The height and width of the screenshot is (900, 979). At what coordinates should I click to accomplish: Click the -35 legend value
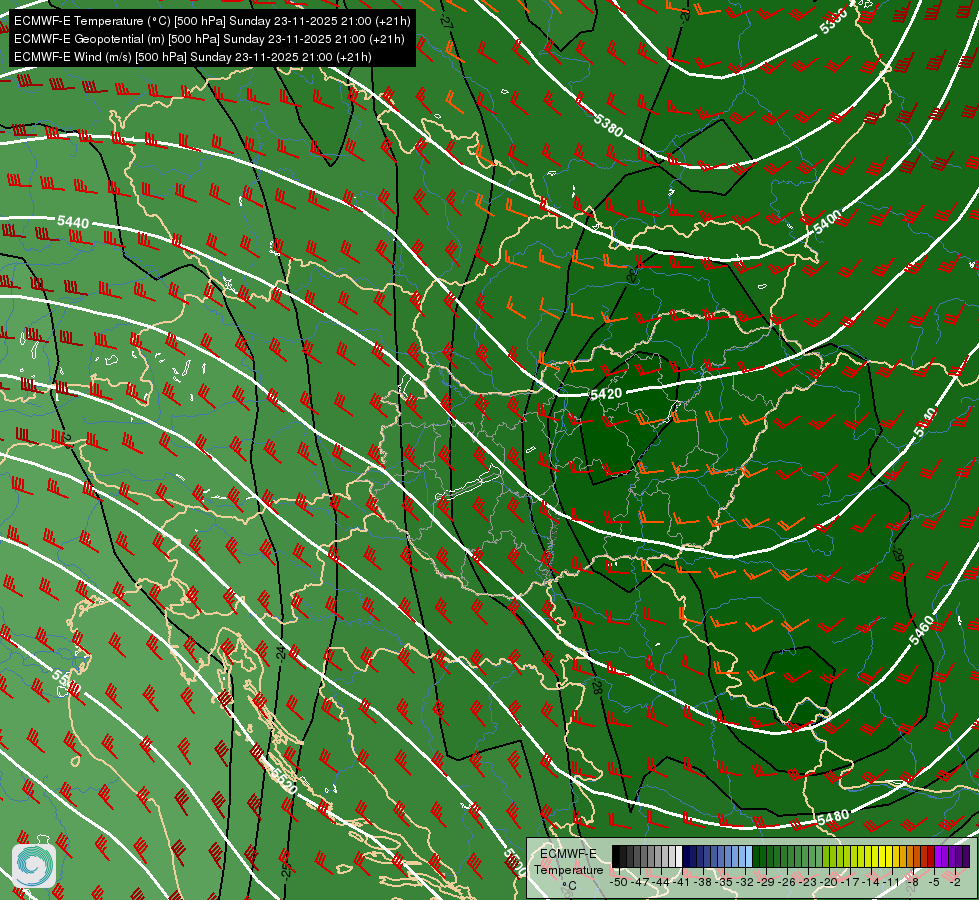(723, 882)
